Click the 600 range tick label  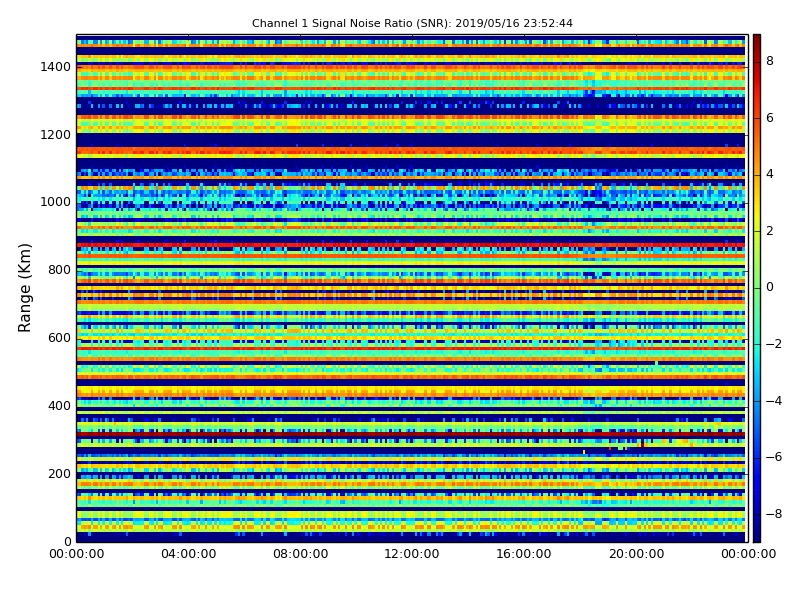click(x=59, y=338)
